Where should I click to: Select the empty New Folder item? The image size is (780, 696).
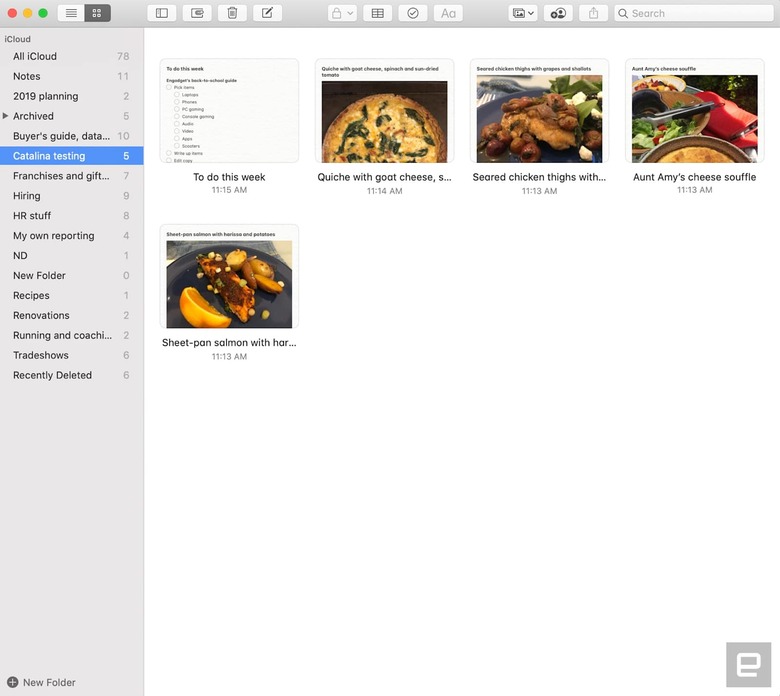[72, 275]
